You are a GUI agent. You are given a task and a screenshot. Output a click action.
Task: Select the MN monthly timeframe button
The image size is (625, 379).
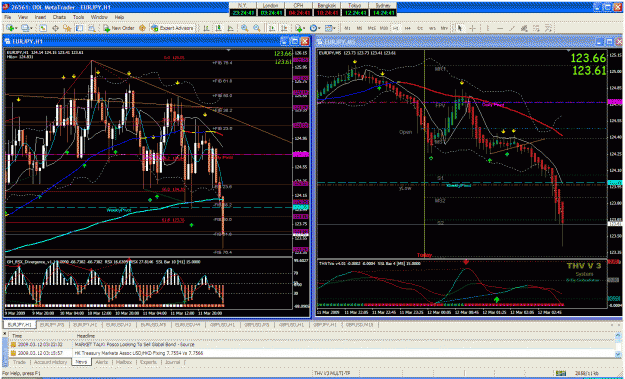444,28
